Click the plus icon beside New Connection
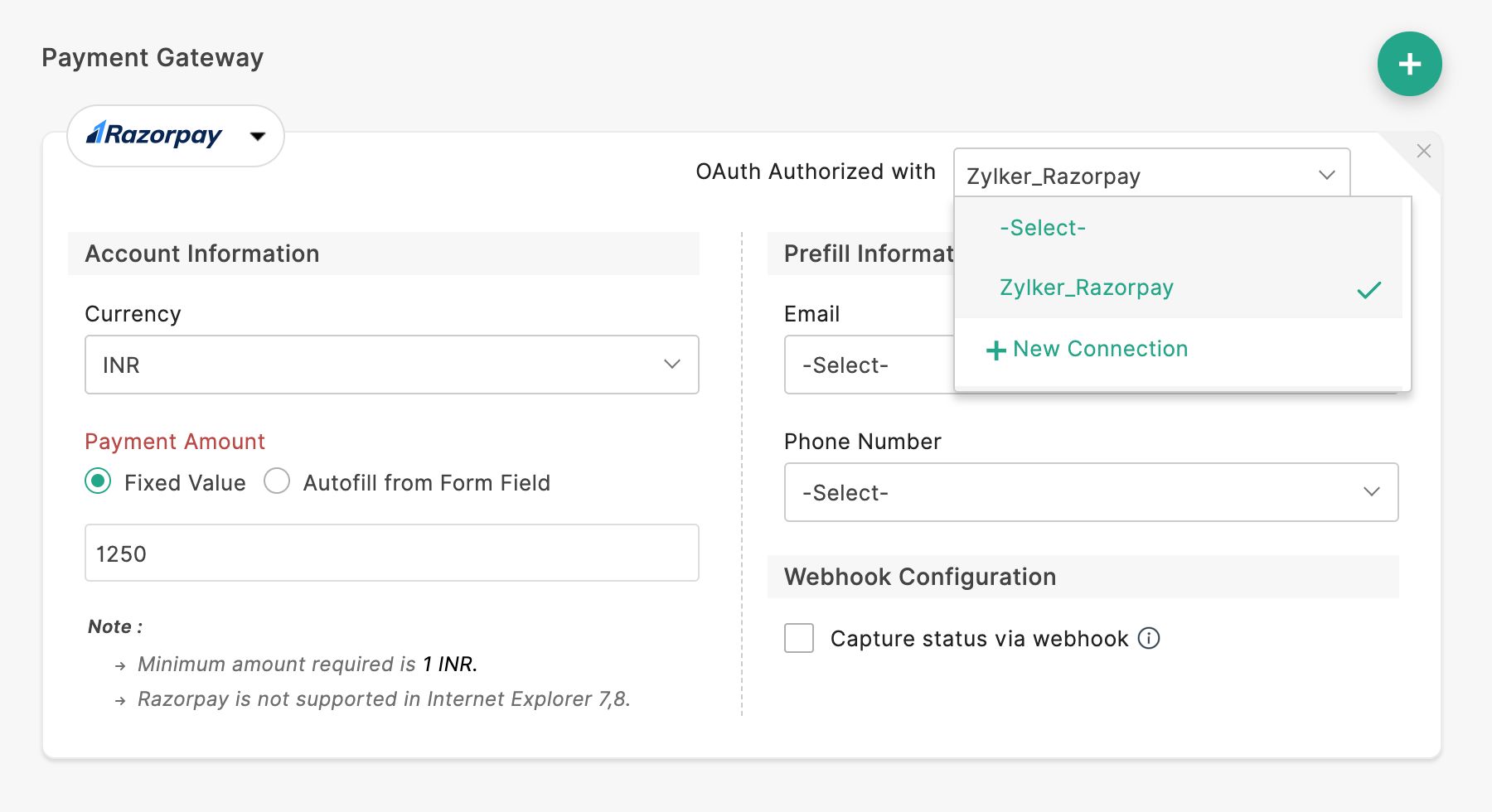 pos(995,350)
